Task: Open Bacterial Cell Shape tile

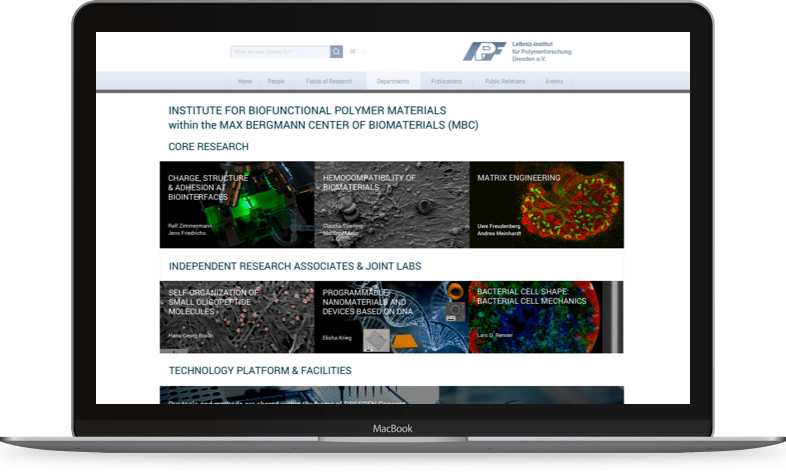Action: click(x=546, y=317)
